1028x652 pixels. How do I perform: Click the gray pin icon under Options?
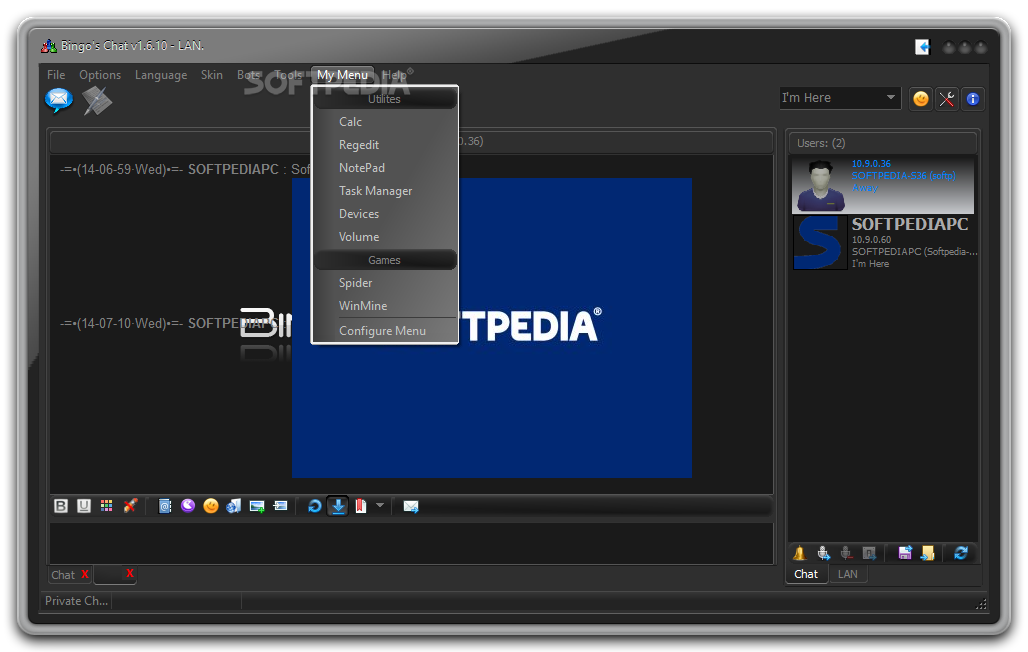coord(97,100)
